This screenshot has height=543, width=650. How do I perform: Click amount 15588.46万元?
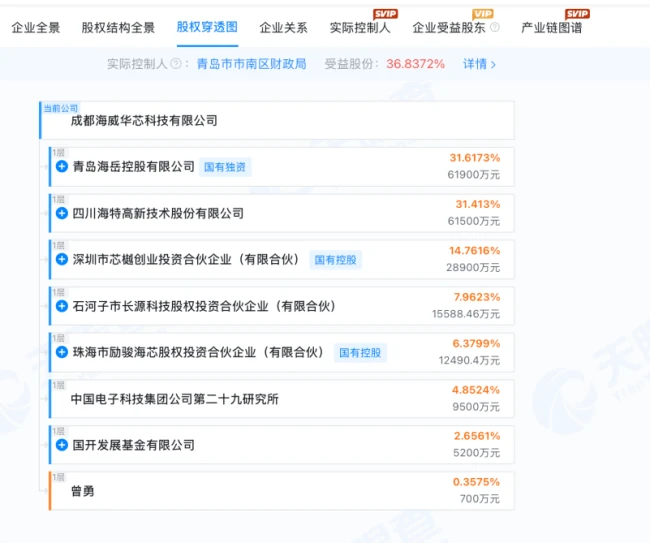coord(466,314)
